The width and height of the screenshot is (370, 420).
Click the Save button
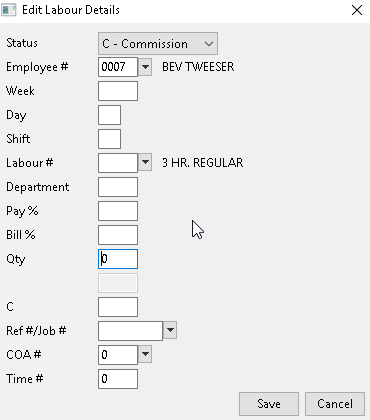tap(269, 404)
